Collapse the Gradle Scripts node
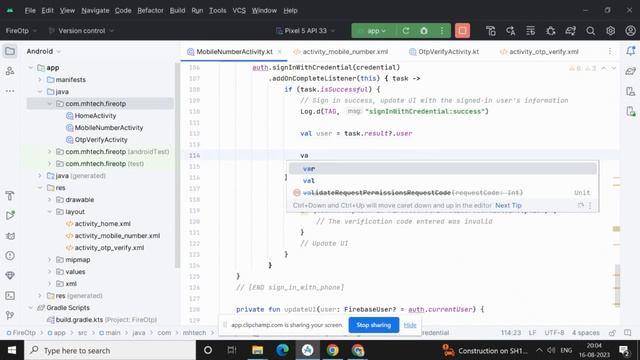 [x=31, y=308]
